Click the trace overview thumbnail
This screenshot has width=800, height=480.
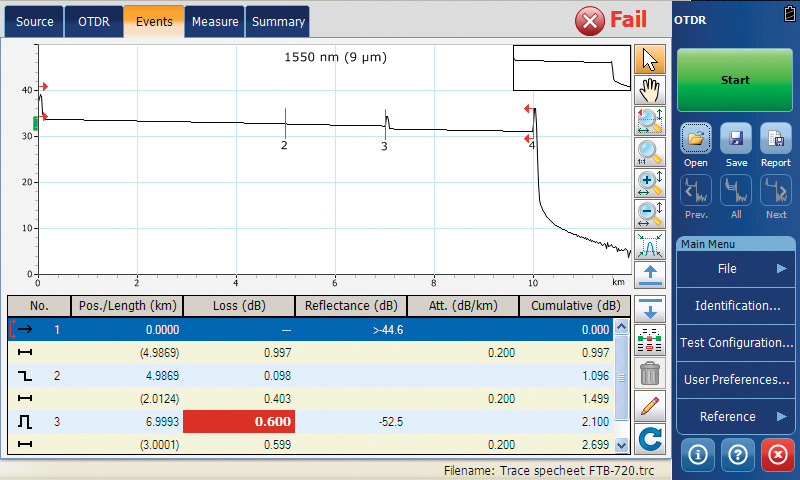571,67
